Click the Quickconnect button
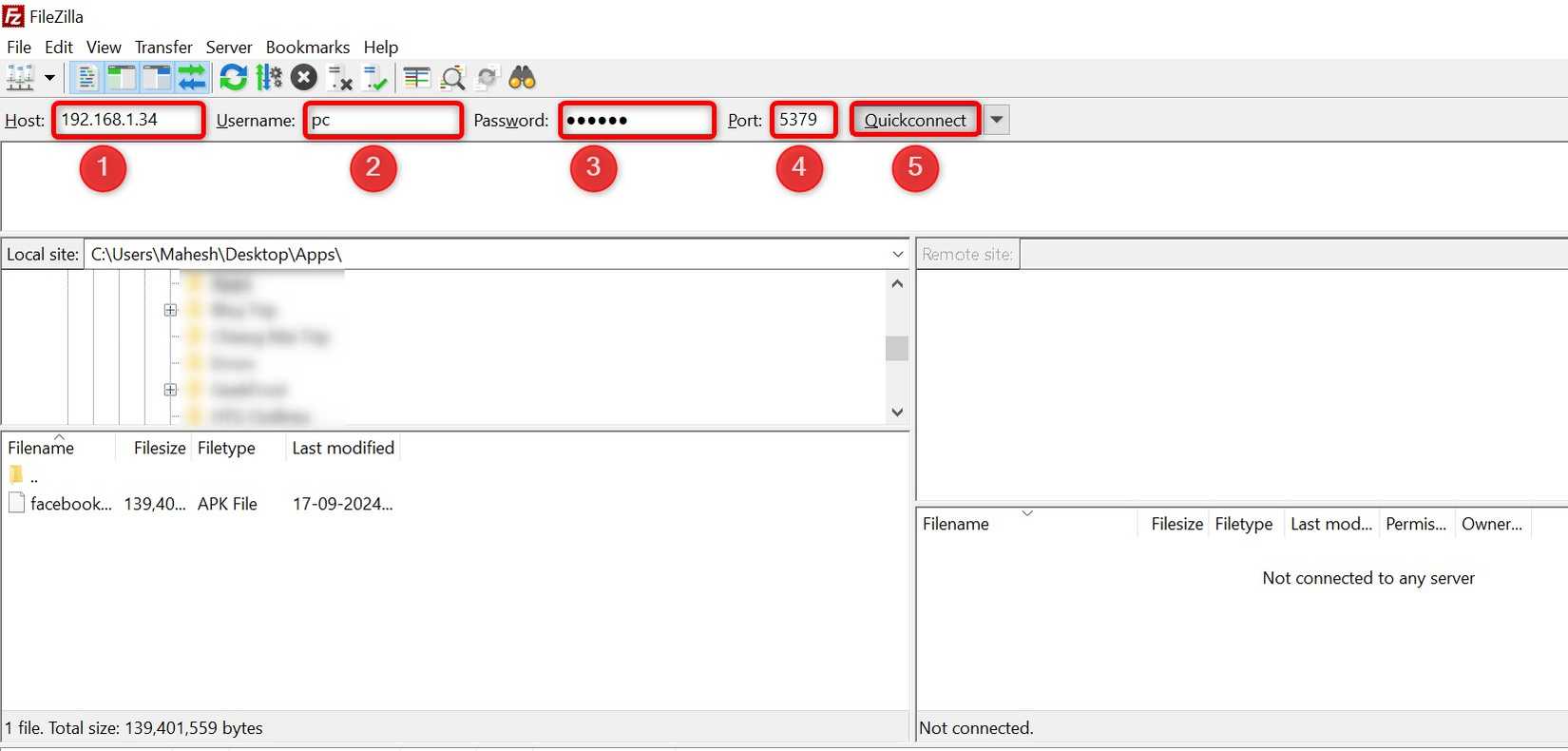The image size is (1568, 751). 915,120
